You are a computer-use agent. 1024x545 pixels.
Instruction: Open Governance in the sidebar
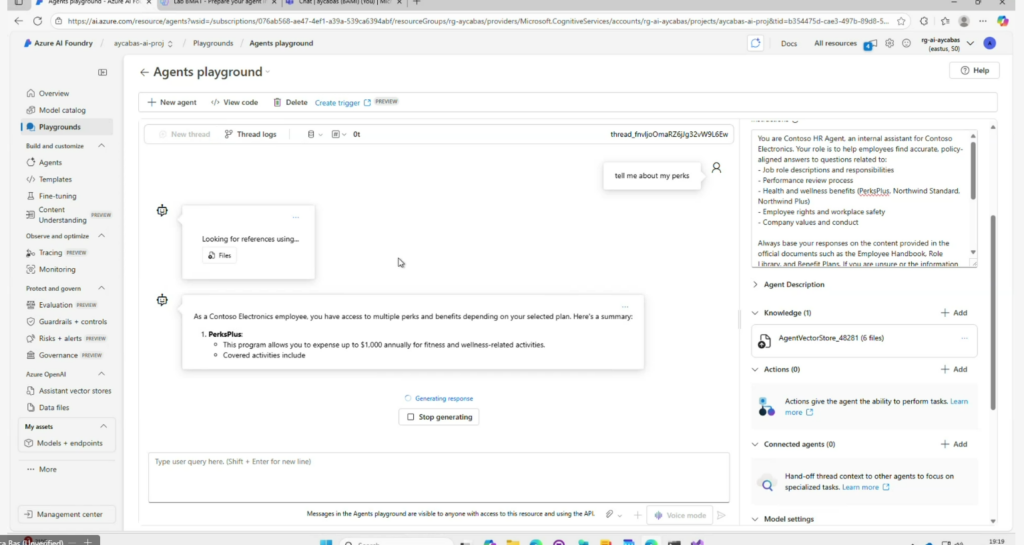point(58,355)
